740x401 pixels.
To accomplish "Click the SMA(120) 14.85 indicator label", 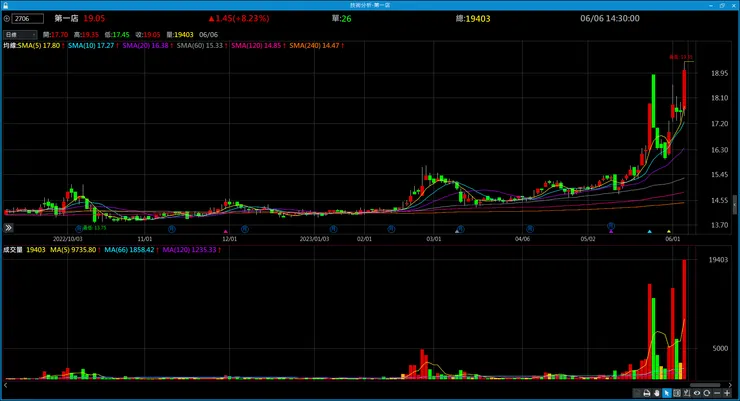I will 256,46.
